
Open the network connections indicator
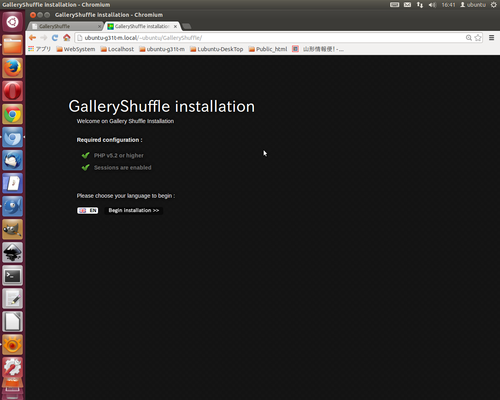click(x=420, y=5)
